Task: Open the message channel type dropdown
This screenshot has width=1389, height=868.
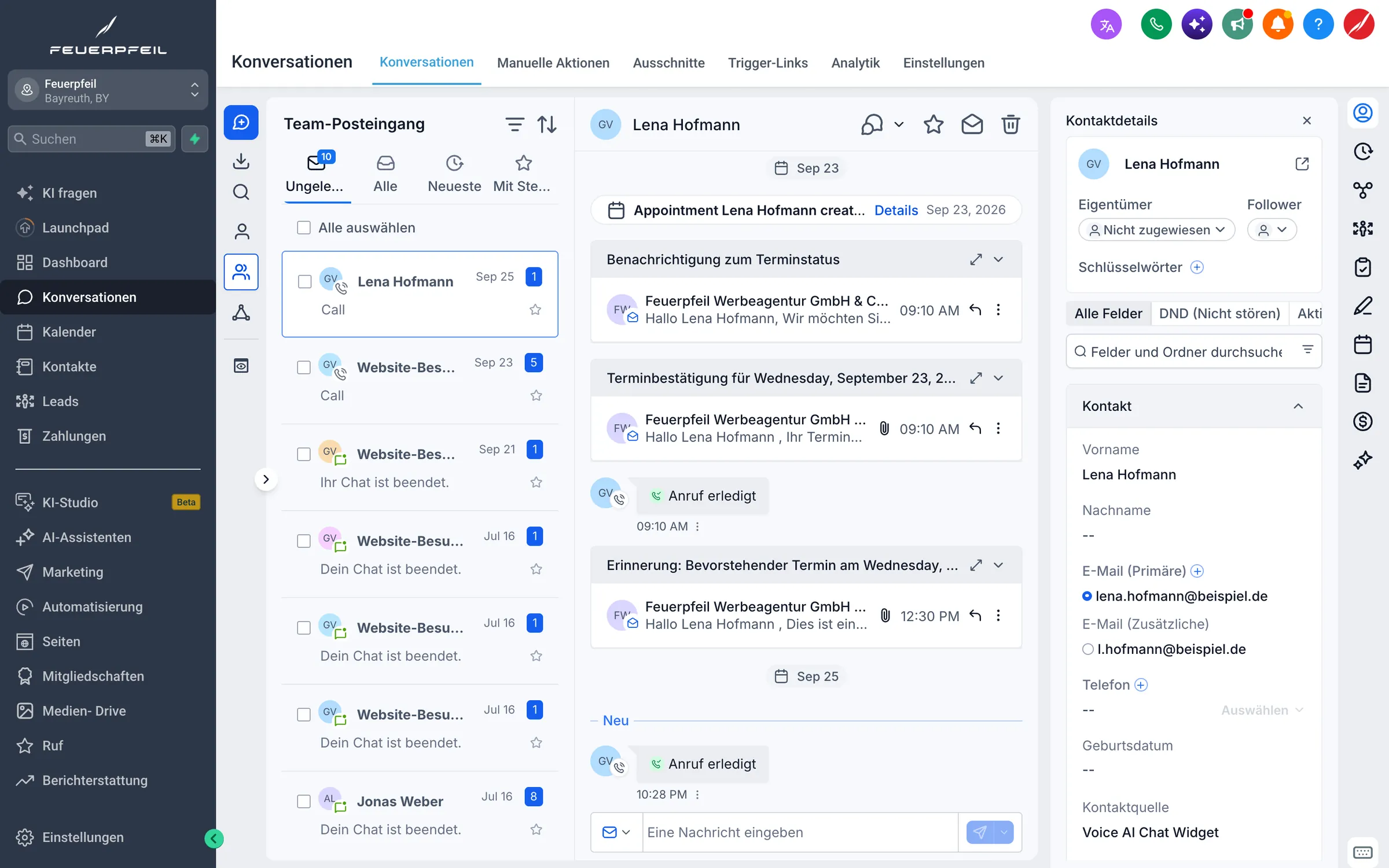Action: click(616, 832)
